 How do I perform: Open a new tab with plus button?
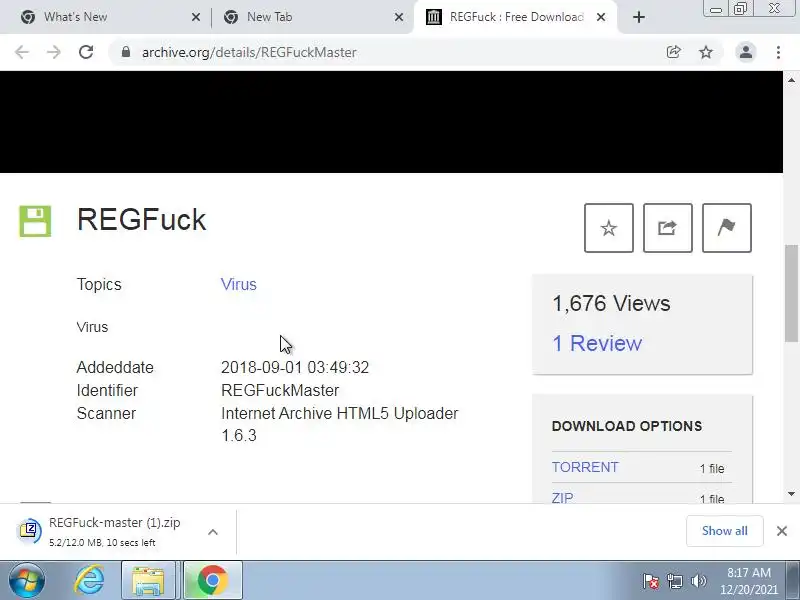coord(638,17)
